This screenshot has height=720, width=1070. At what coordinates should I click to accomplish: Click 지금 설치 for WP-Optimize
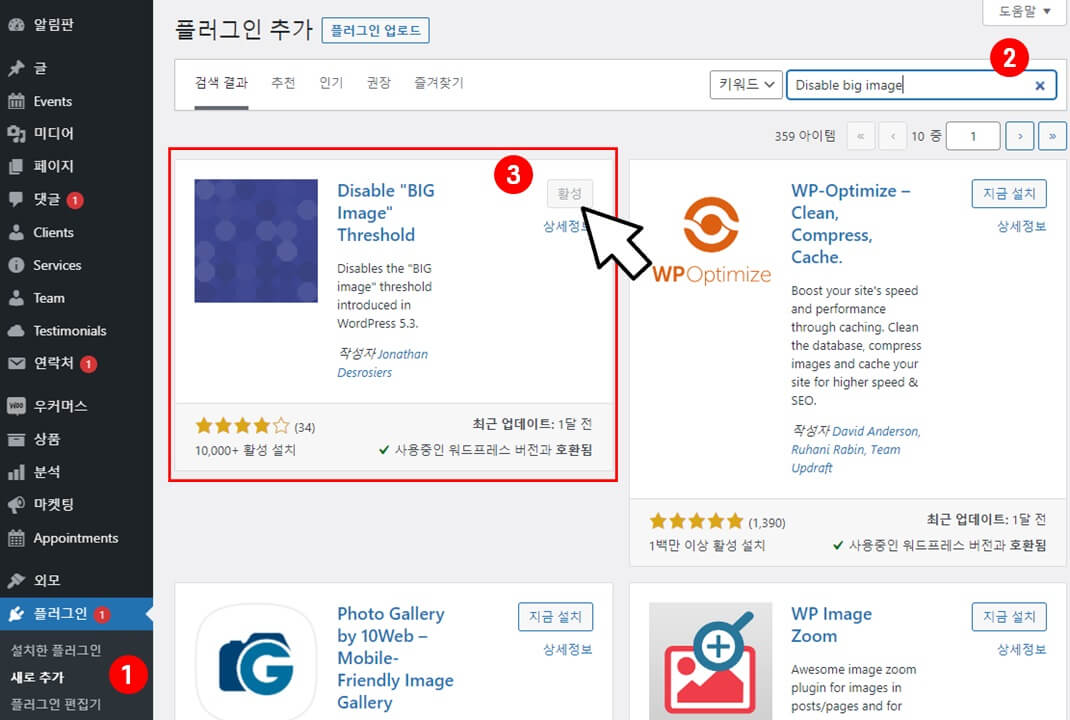(1009, 194)
